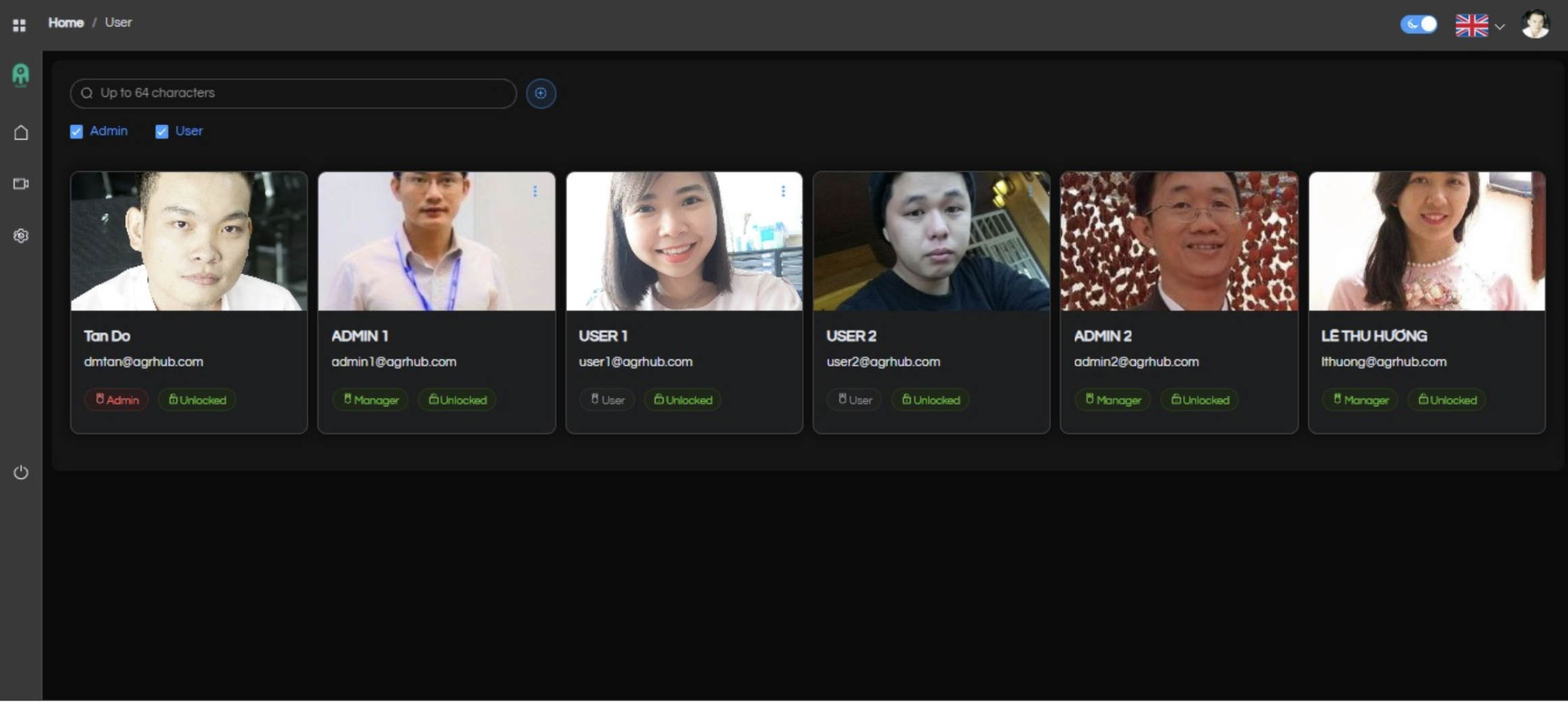Viewport: 1568px width, 705px height.
Task: Click ADMIN 1's Unlocked badge
Action: click(457, 400)
